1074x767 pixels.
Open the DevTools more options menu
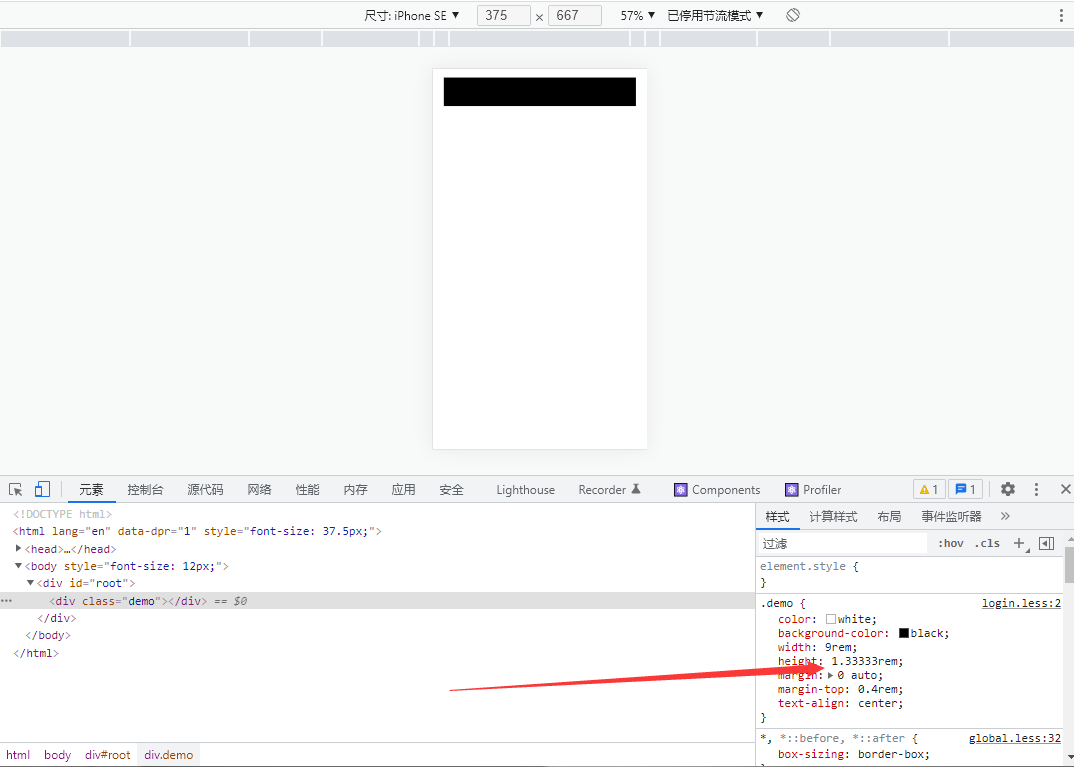tap(1037, 489)
